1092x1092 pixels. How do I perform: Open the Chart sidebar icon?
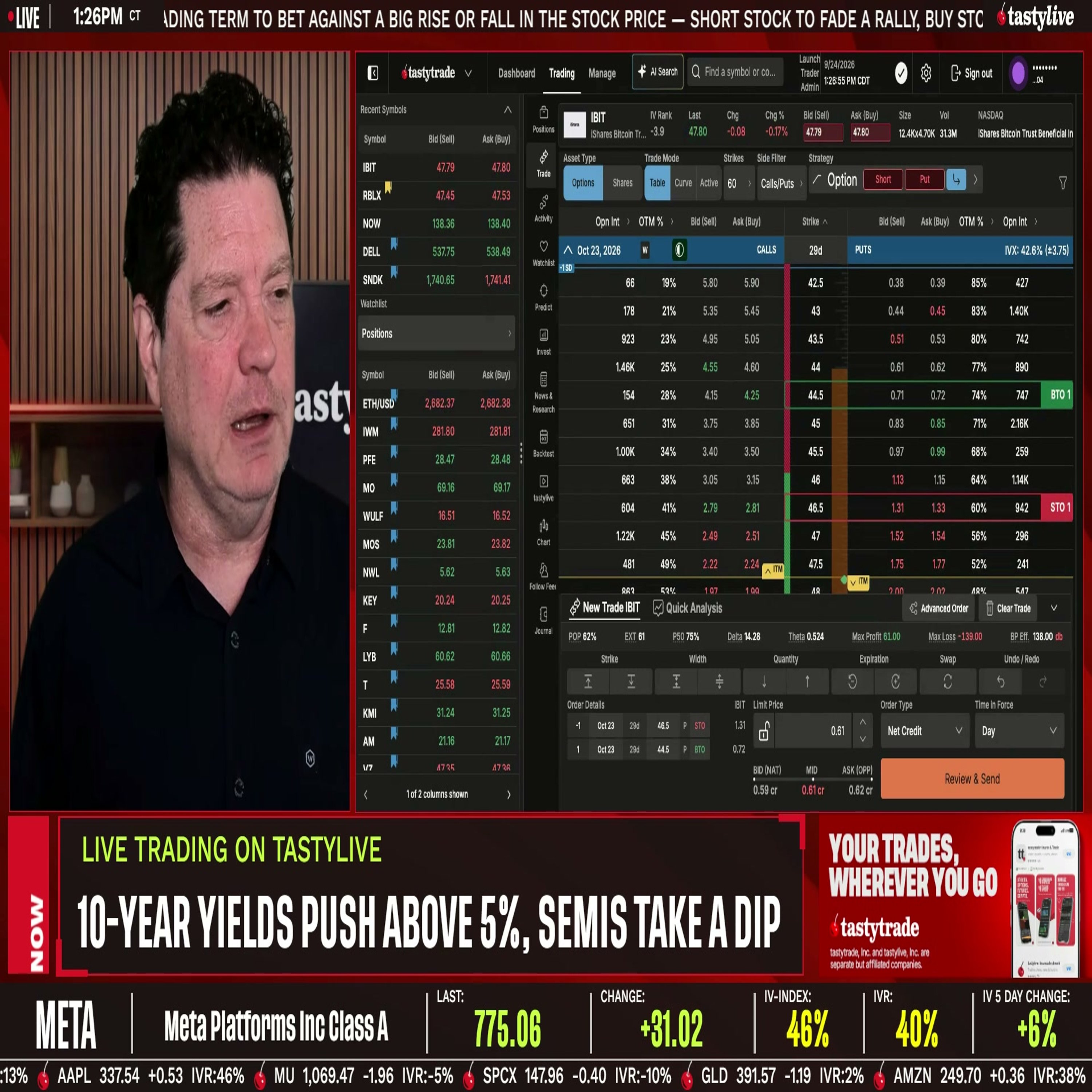click(543, 532)
